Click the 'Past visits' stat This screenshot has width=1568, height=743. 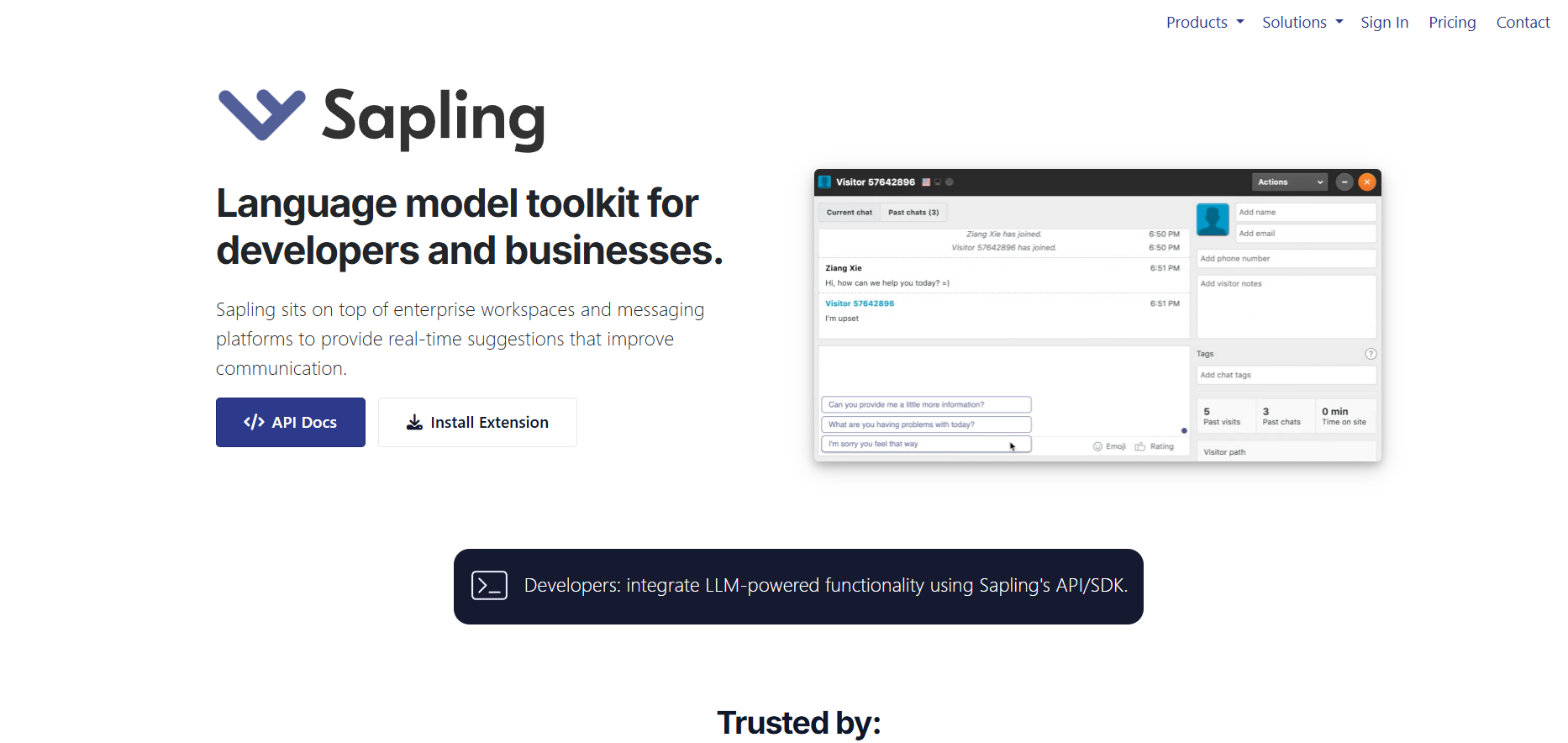coord(1222,417)
